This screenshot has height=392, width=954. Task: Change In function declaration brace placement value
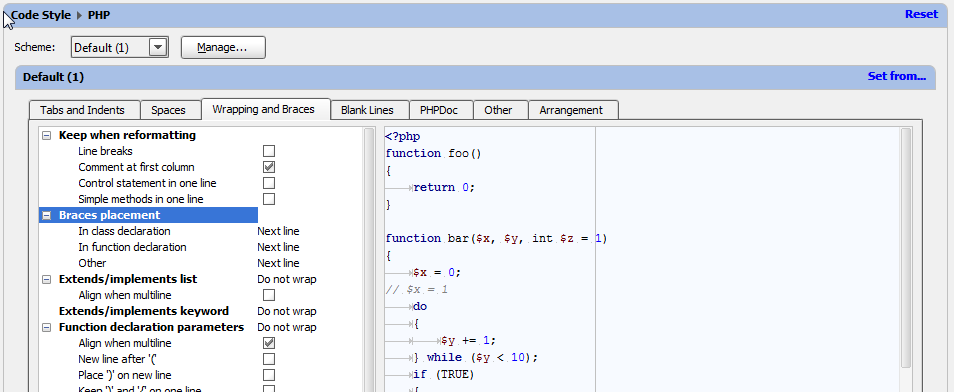278,247
